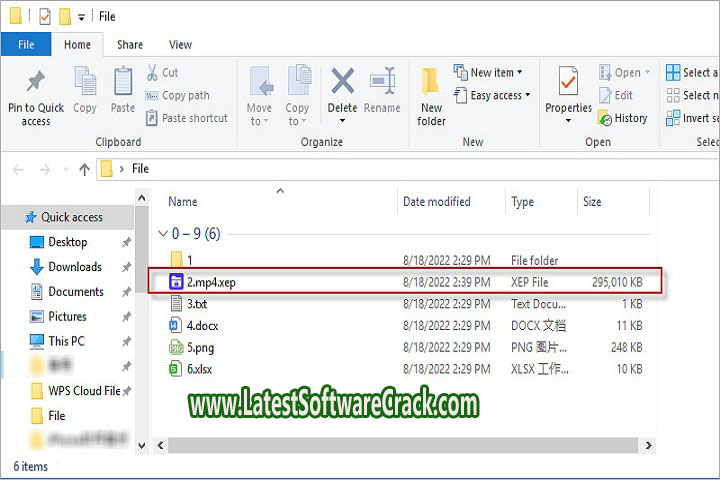Click the up arrow navigation button
Viewport: 720px width, 480px height.
coord(85,169)
